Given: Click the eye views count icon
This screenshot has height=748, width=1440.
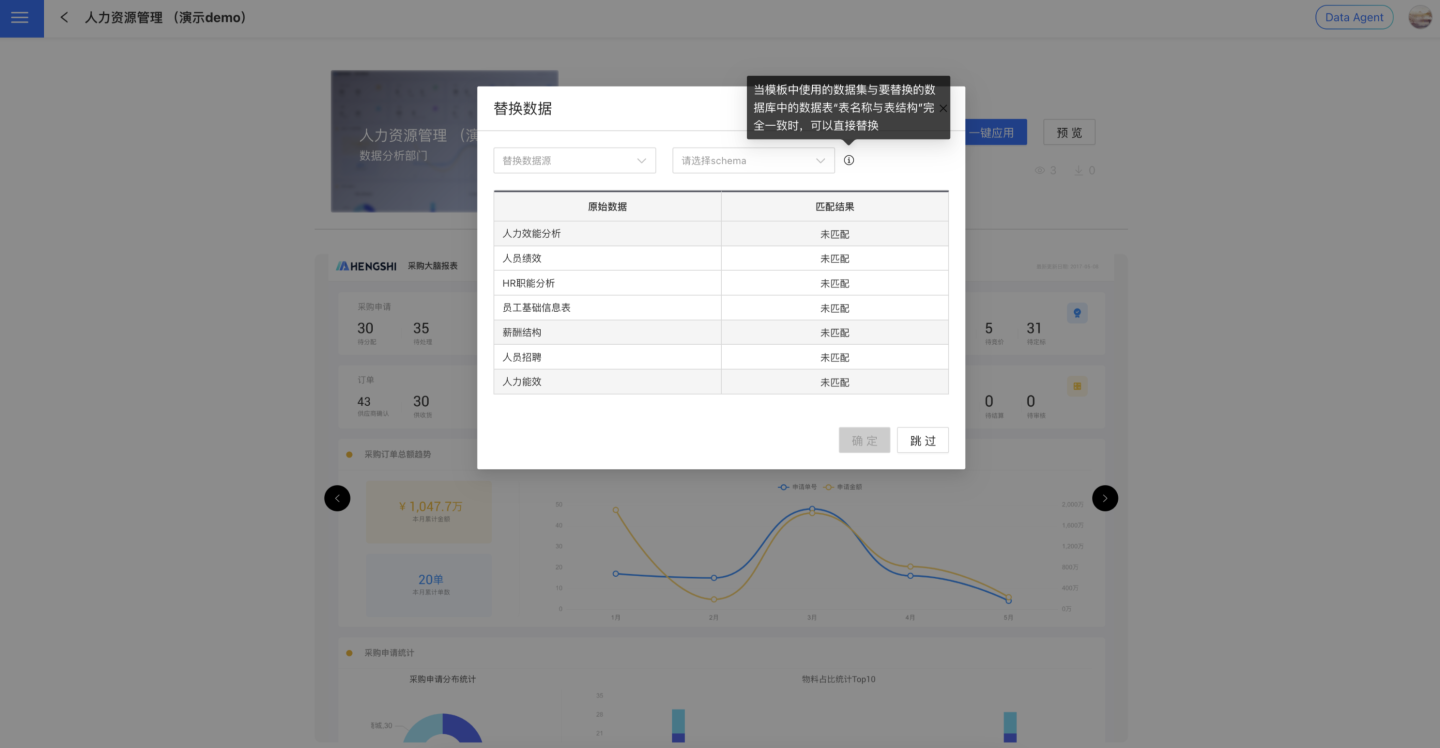Looking at the screenshot, I should 1039,171.
